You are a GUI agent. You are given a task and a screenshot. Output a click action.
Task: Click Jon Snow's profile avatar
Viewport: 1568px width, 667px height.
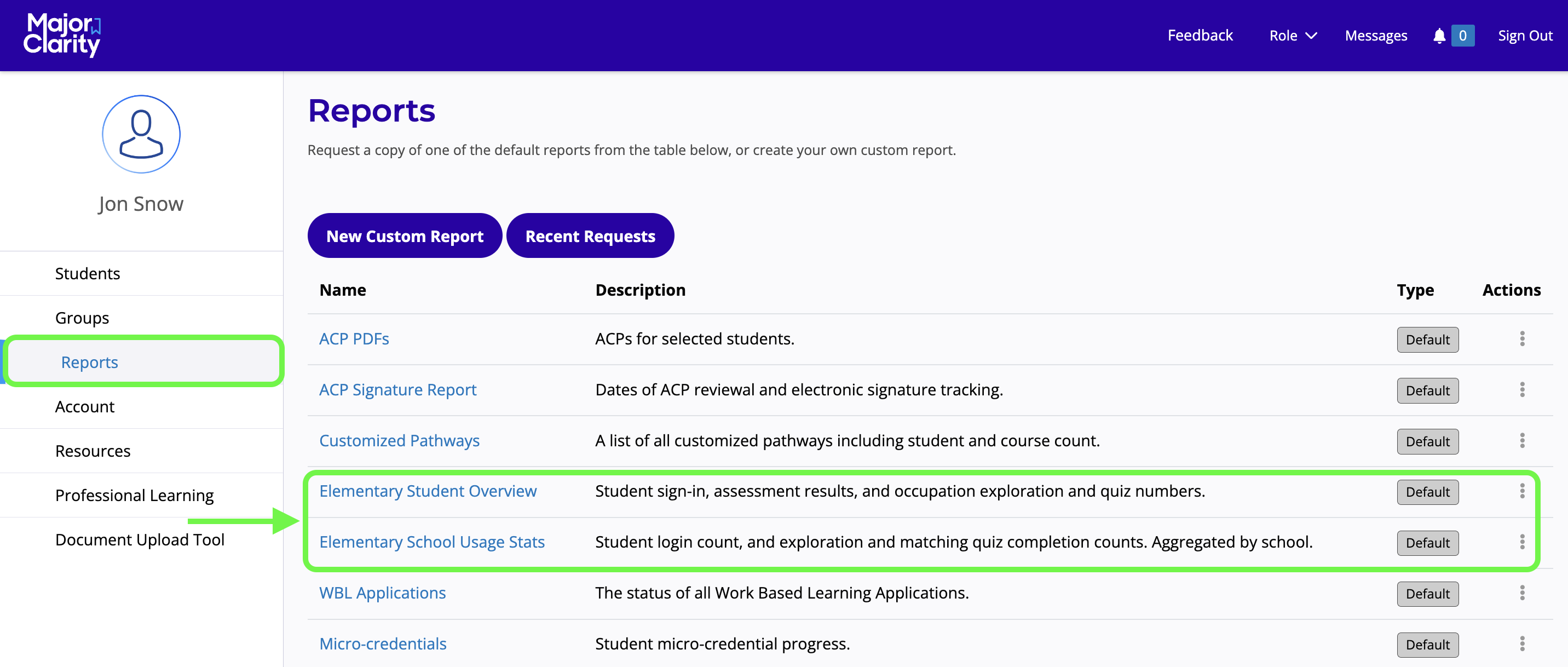(x=141, y=135)
